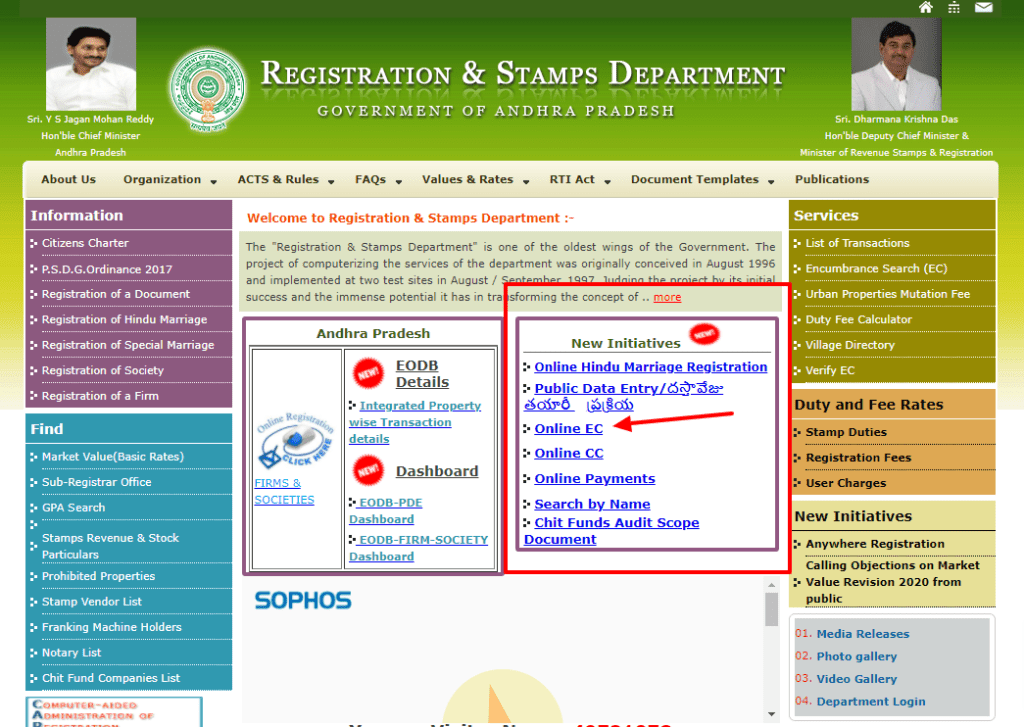Expand the Document Templates dropdown
1024x727 pixels.
coord(695,179)
